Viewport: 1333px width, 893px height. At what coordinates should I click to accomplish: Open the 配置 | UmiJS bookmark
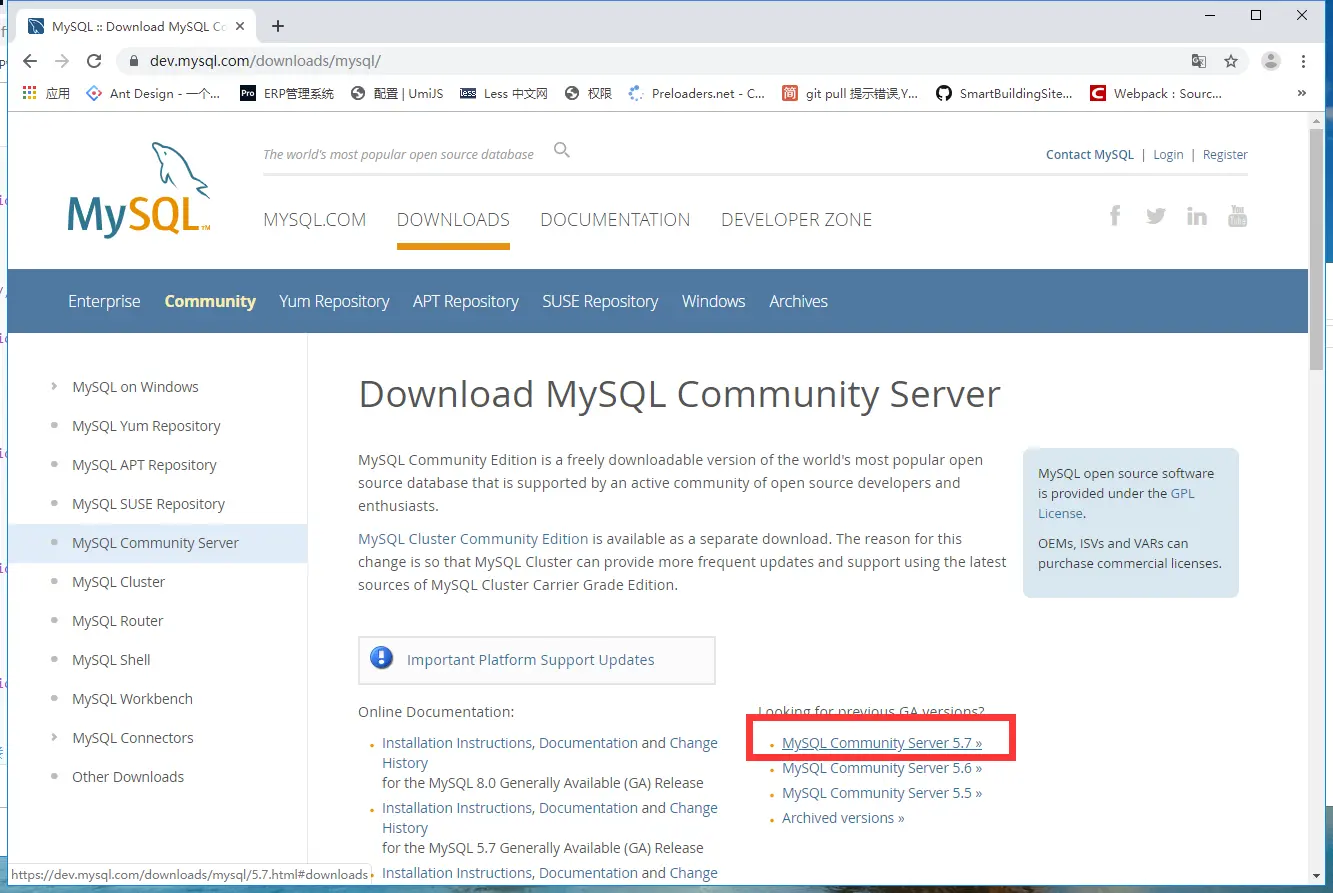click(x=397, y=93)
